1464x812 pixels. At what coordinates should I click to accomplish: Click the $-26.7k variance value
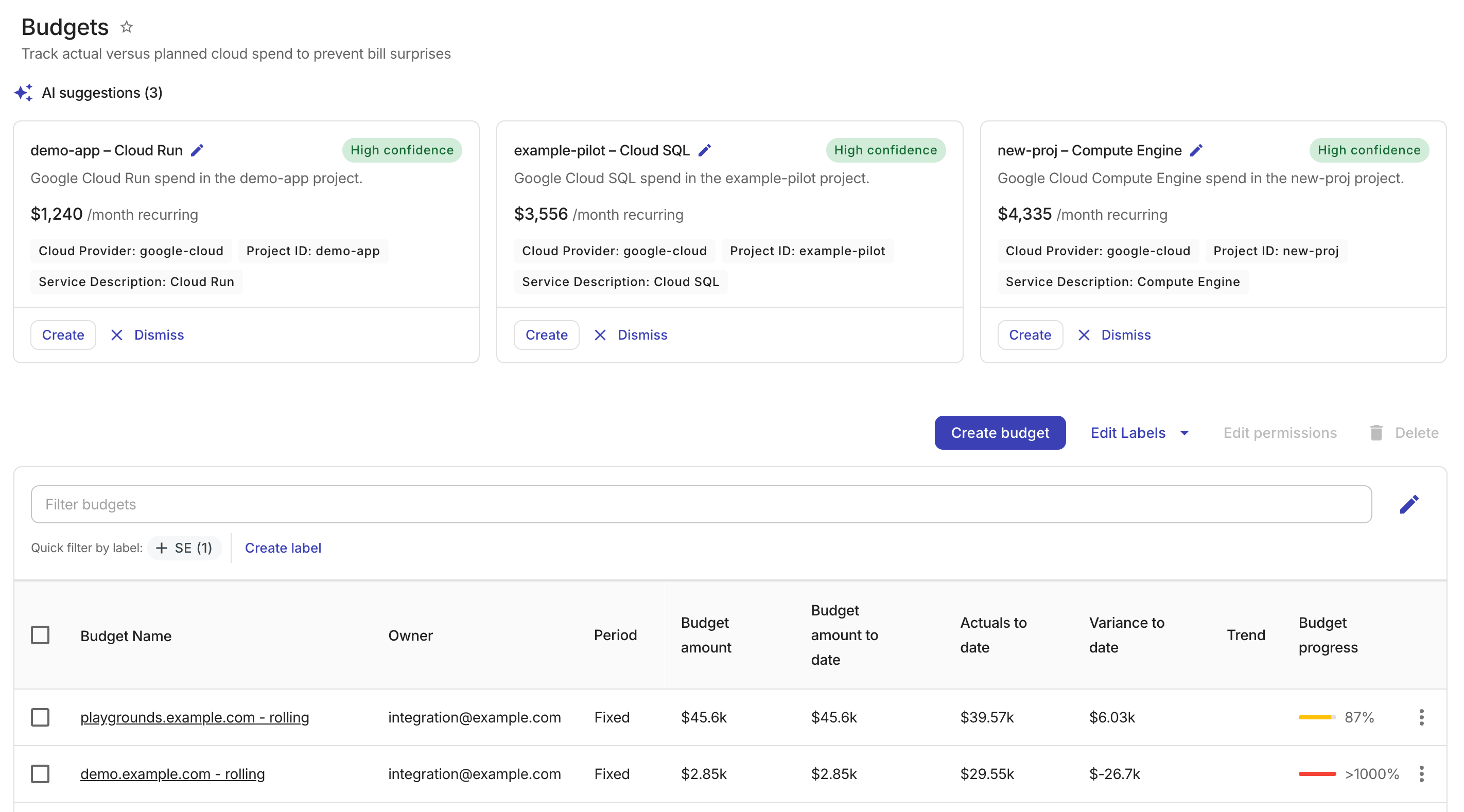(1114, 774)
